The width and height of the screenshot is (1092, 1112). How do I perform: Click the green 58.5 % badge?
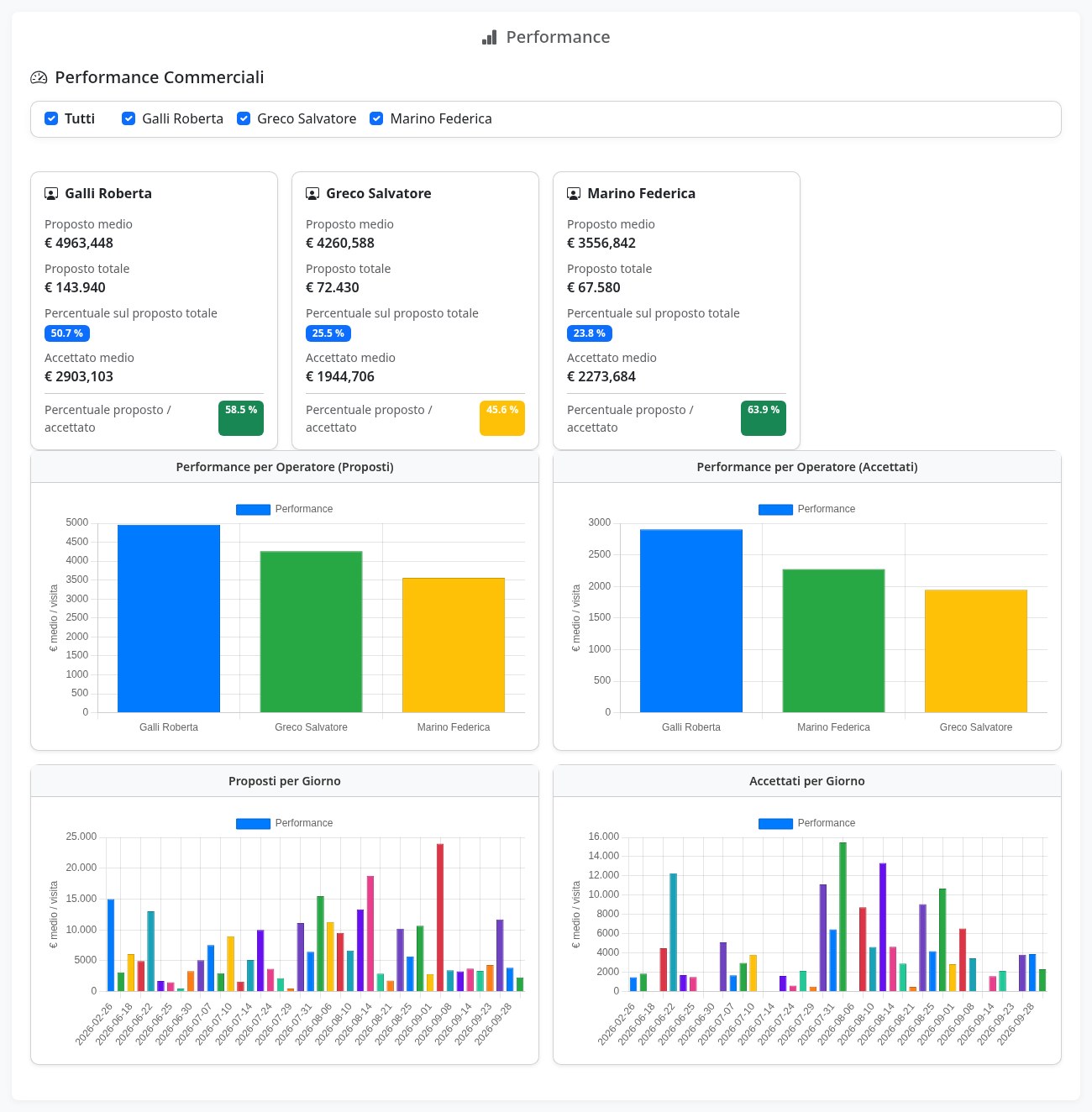pyautogui.click(x=241, y=418)
